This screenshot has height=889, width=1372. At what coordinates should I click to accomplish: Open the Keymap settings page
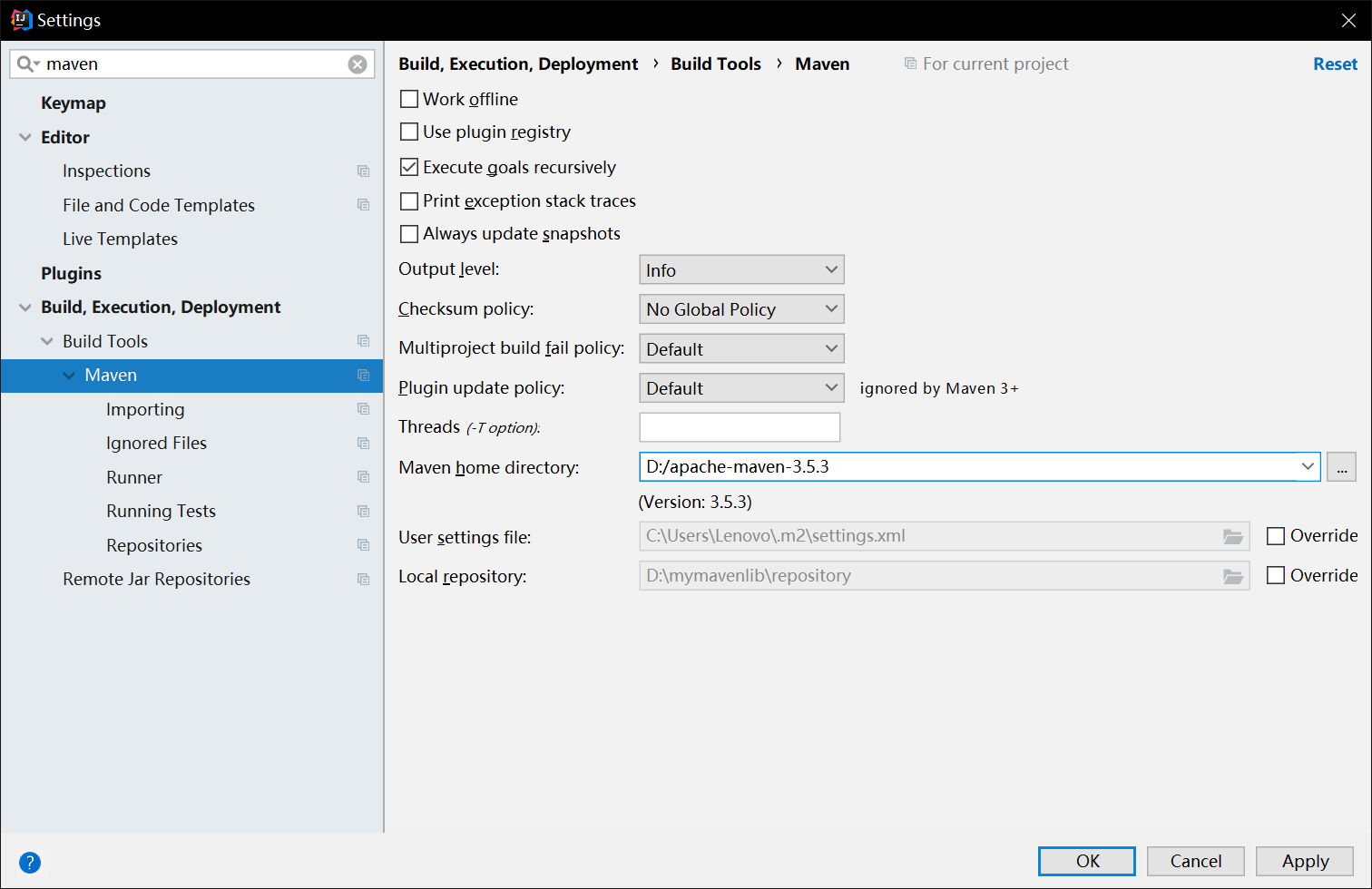73,103
